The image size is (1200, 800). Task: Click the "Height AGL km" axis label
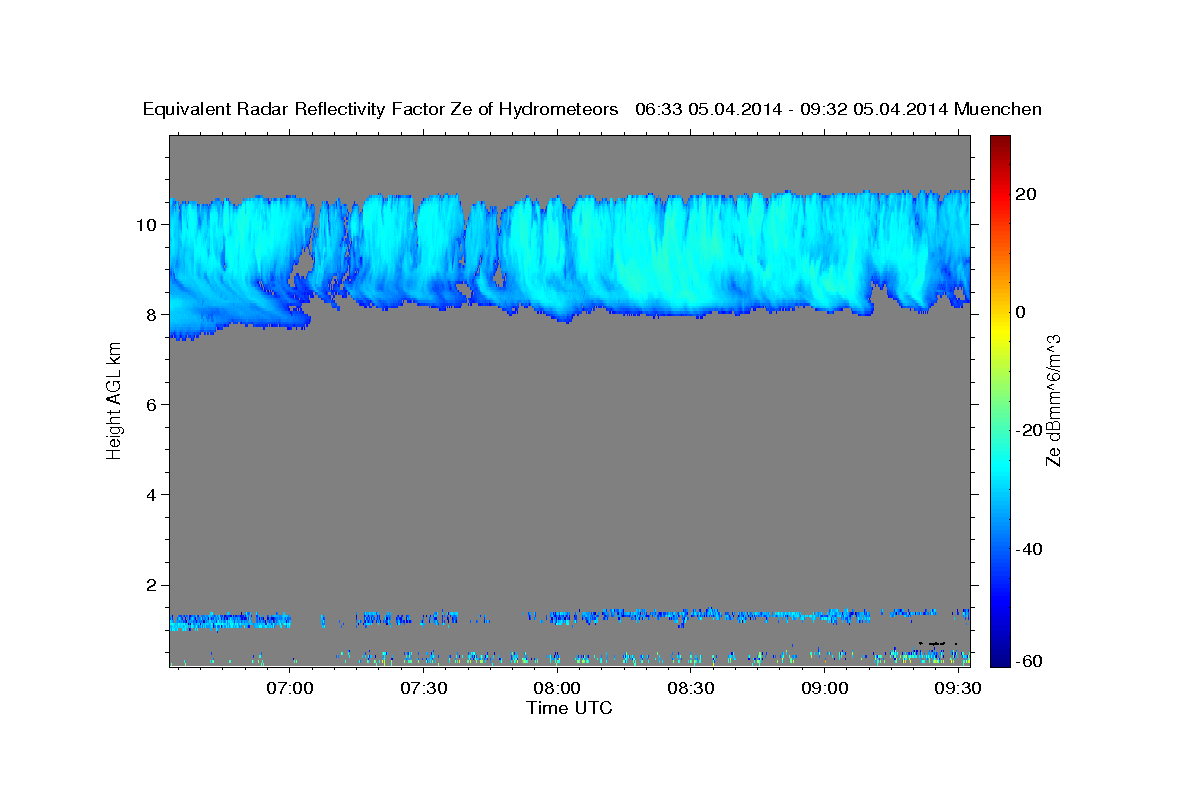point(114,401)
